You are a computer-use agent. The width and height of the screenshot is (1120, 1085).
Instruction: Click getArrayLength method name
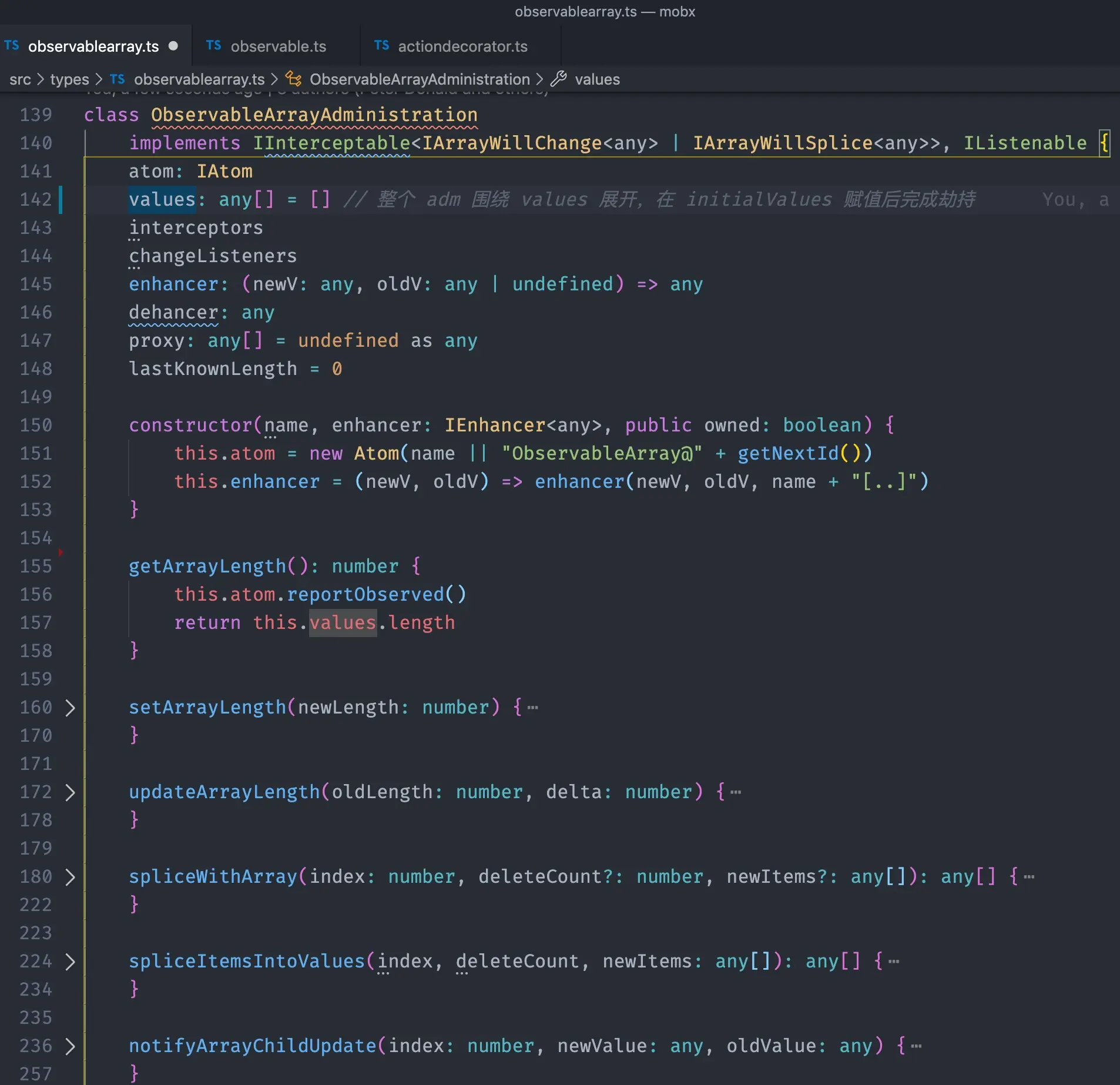click(207, 567)
